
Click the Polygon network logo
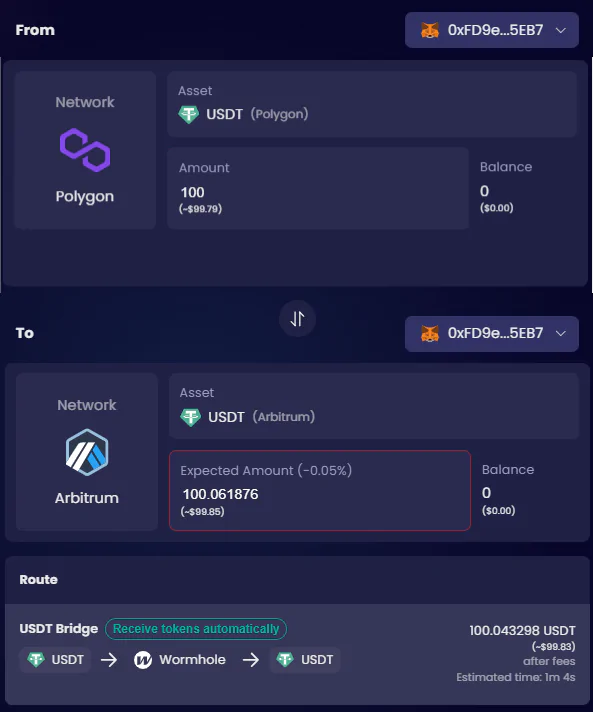85,150
